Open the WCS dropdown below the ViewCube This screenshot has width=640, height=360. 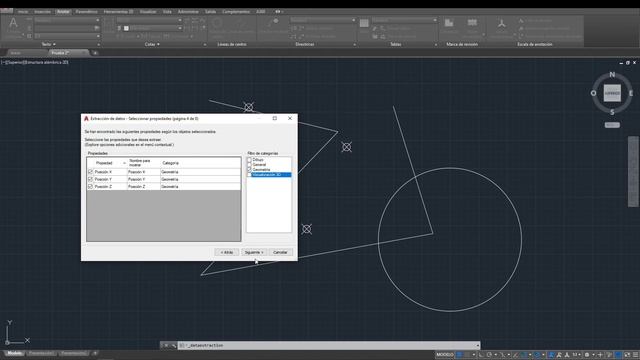[x=612, y=125]
